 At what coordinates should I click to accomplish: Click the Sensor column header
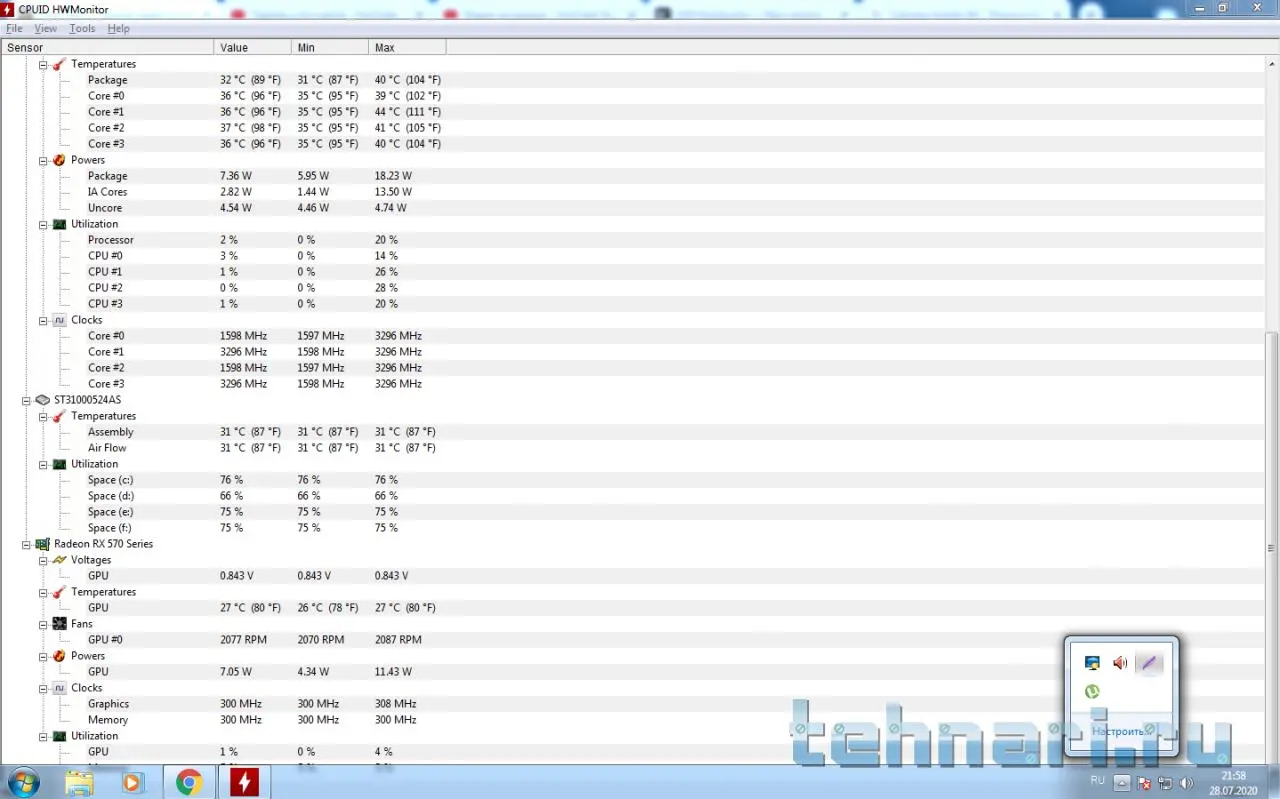click(x=107, y=48)
